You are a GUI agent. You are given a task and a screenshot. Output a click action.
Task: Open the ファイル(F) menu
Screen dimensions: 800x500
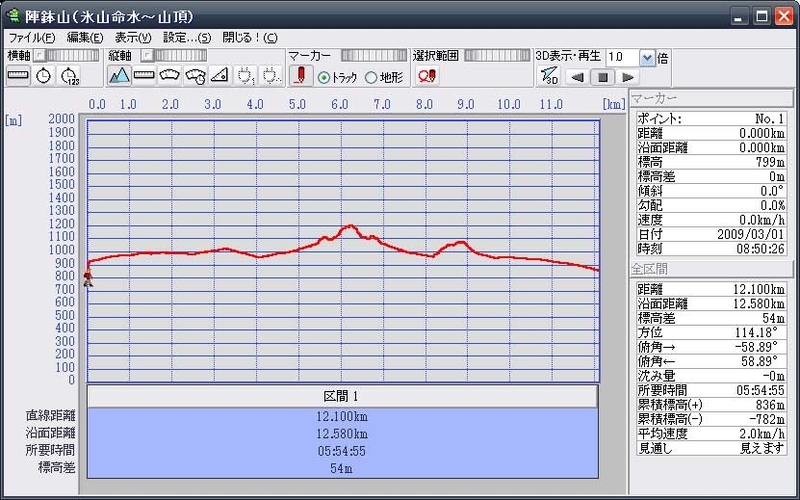pos(32,38)
